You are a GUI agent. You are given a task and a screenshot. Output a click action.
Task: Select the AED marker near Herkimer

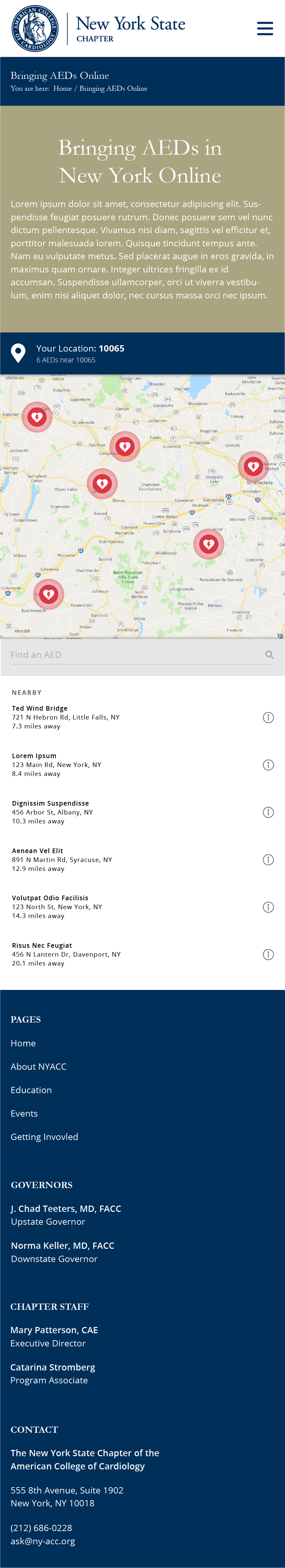coord(37,417)
